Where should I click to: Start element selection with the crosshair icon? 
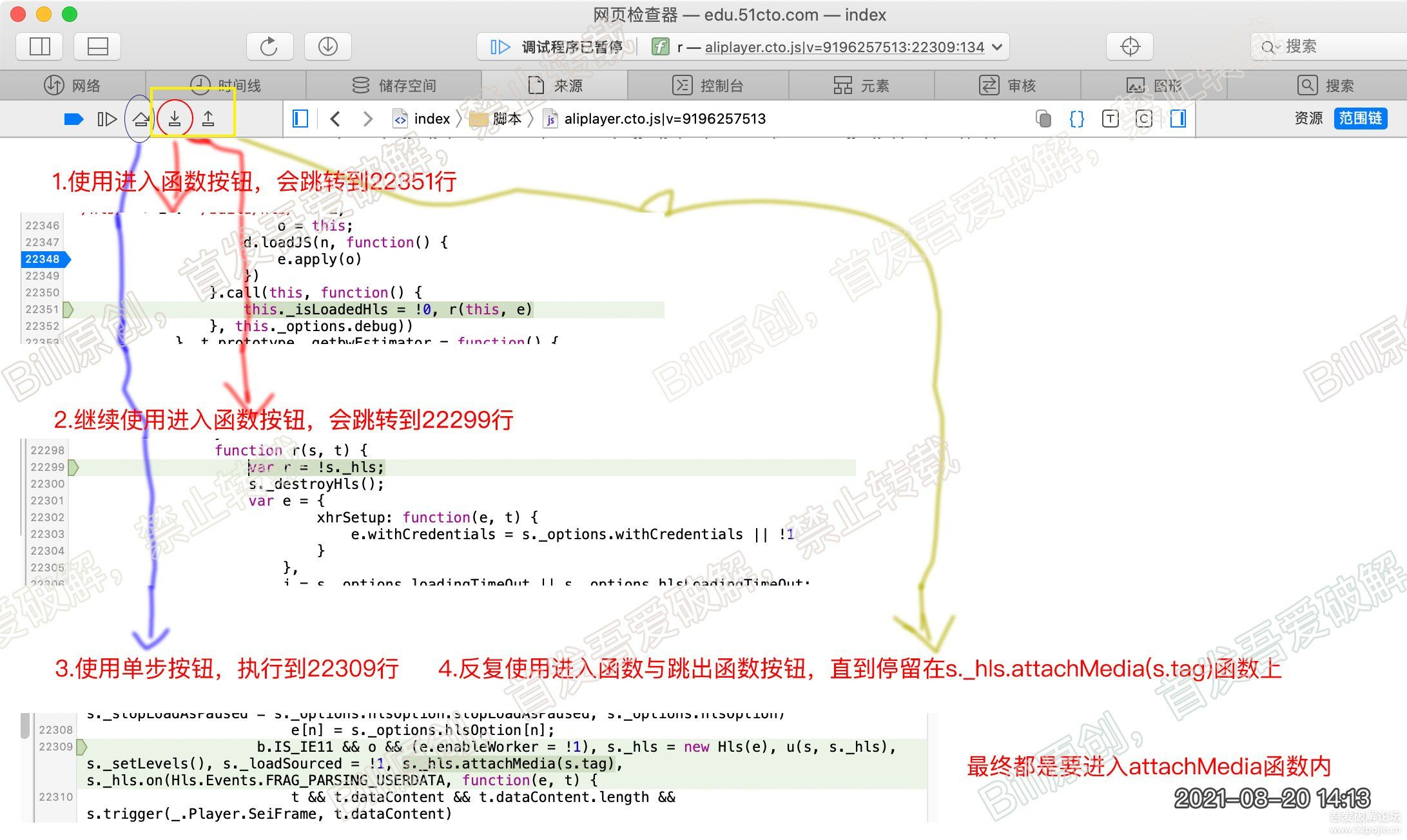click(x=1130, y=46)
